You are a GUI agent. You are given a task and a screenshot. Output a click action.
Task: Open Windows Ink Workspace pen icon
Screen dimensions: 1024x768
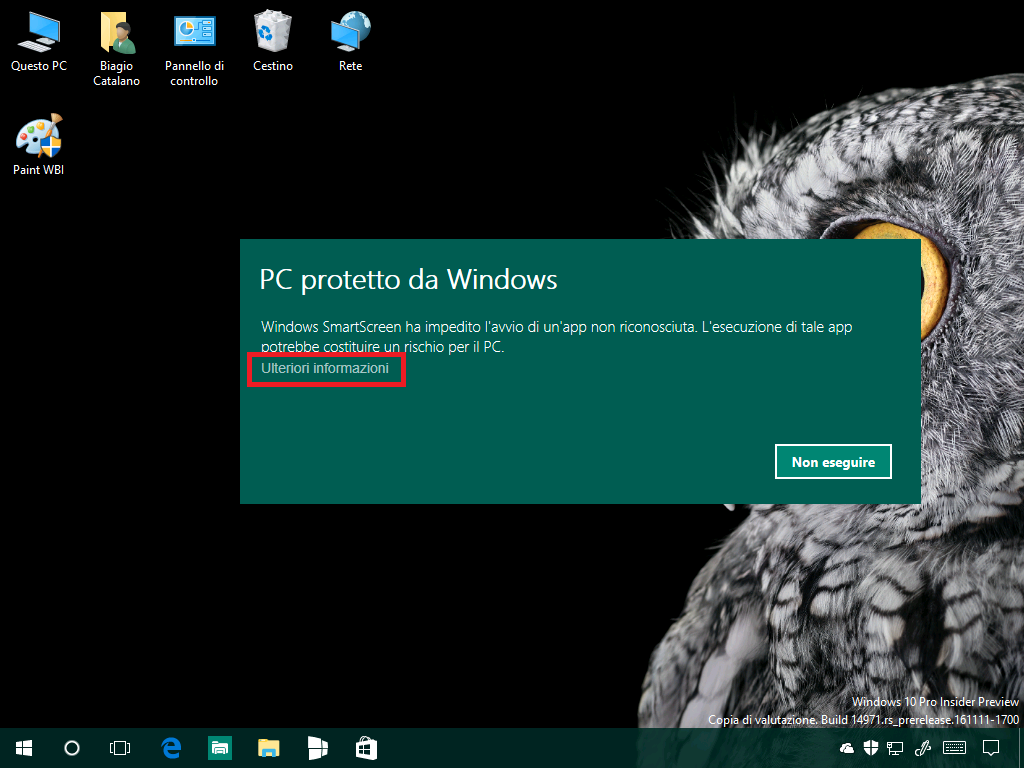pos(922,748)
